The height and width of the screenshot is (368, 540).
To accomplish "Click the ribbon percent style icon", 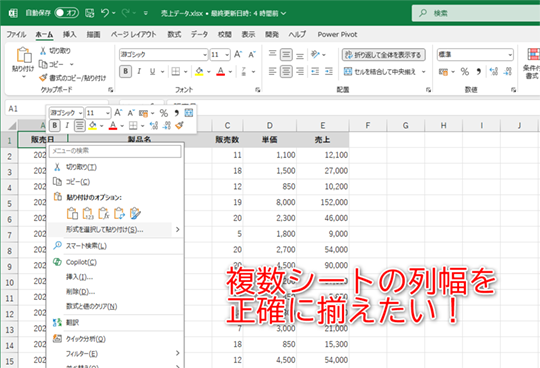I will (x=465, y=72).
